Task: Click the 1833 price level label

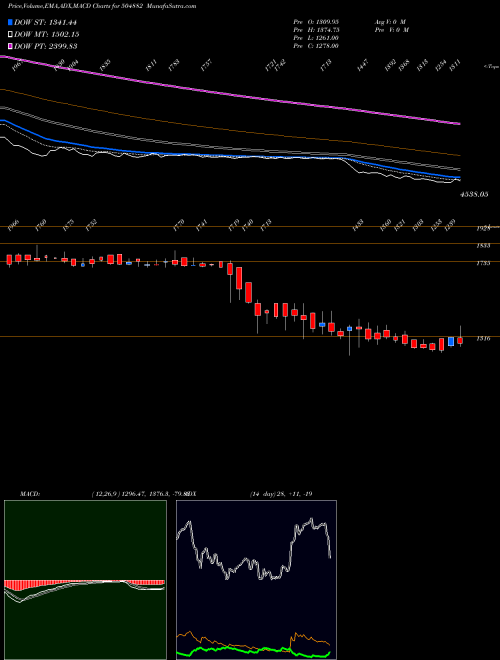Action: coord(484,245)
